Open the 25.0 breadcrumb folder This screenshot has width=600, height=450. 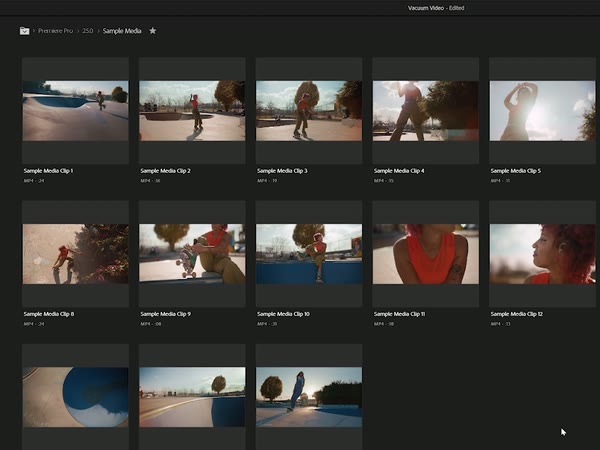(x=88, y=31)
